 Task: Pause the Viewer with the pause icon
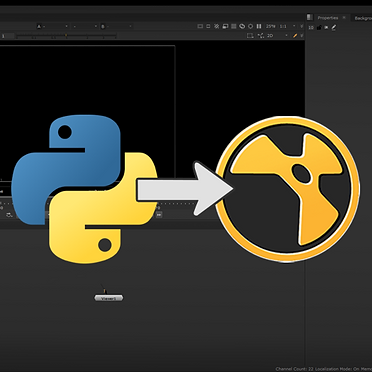click(259, 26)
